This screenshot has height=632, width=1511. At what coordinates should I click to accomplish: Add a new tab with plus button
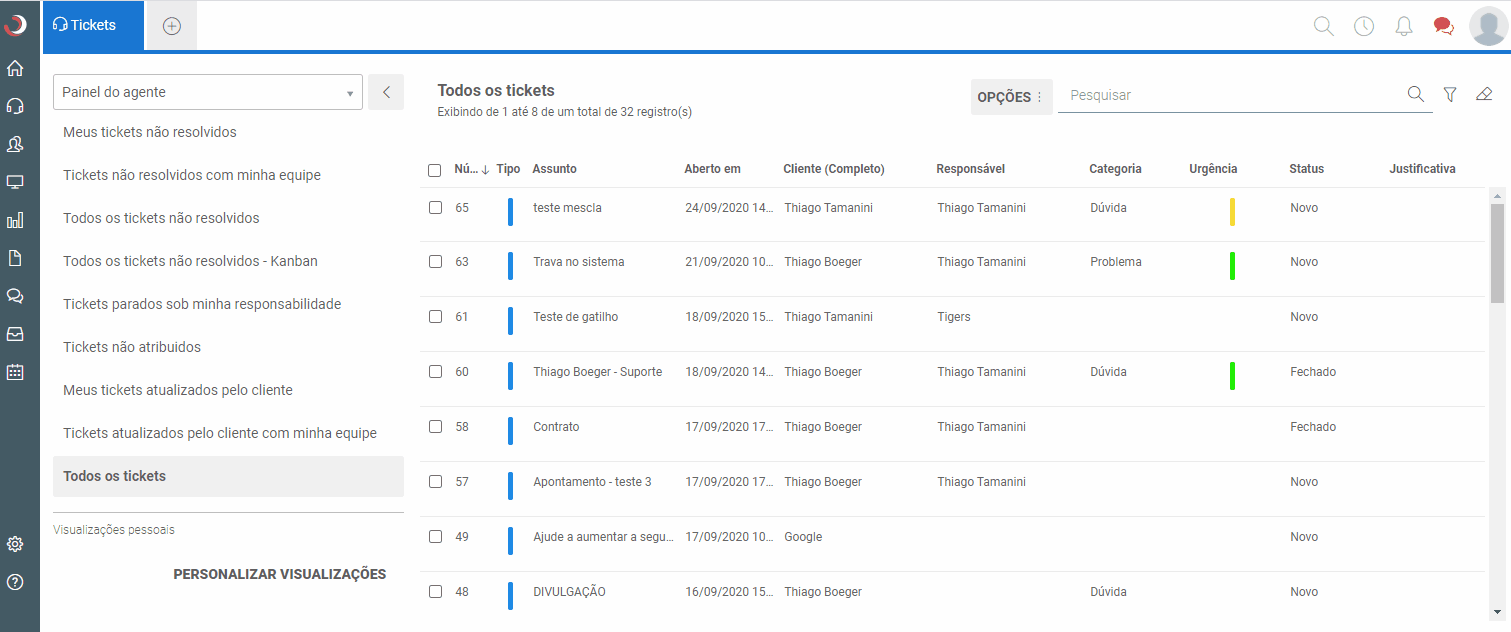[x=172, y=26]
